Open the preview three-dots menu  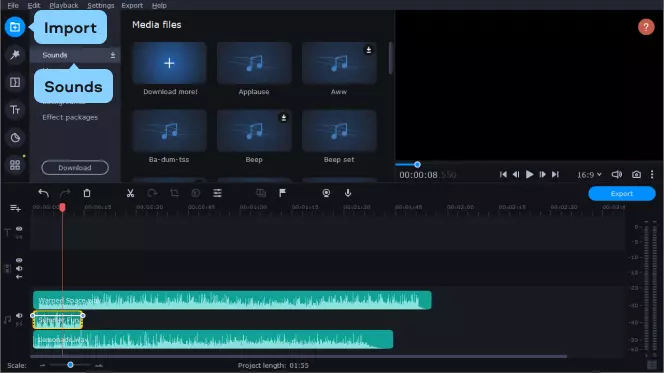click(x=652, y=174)
